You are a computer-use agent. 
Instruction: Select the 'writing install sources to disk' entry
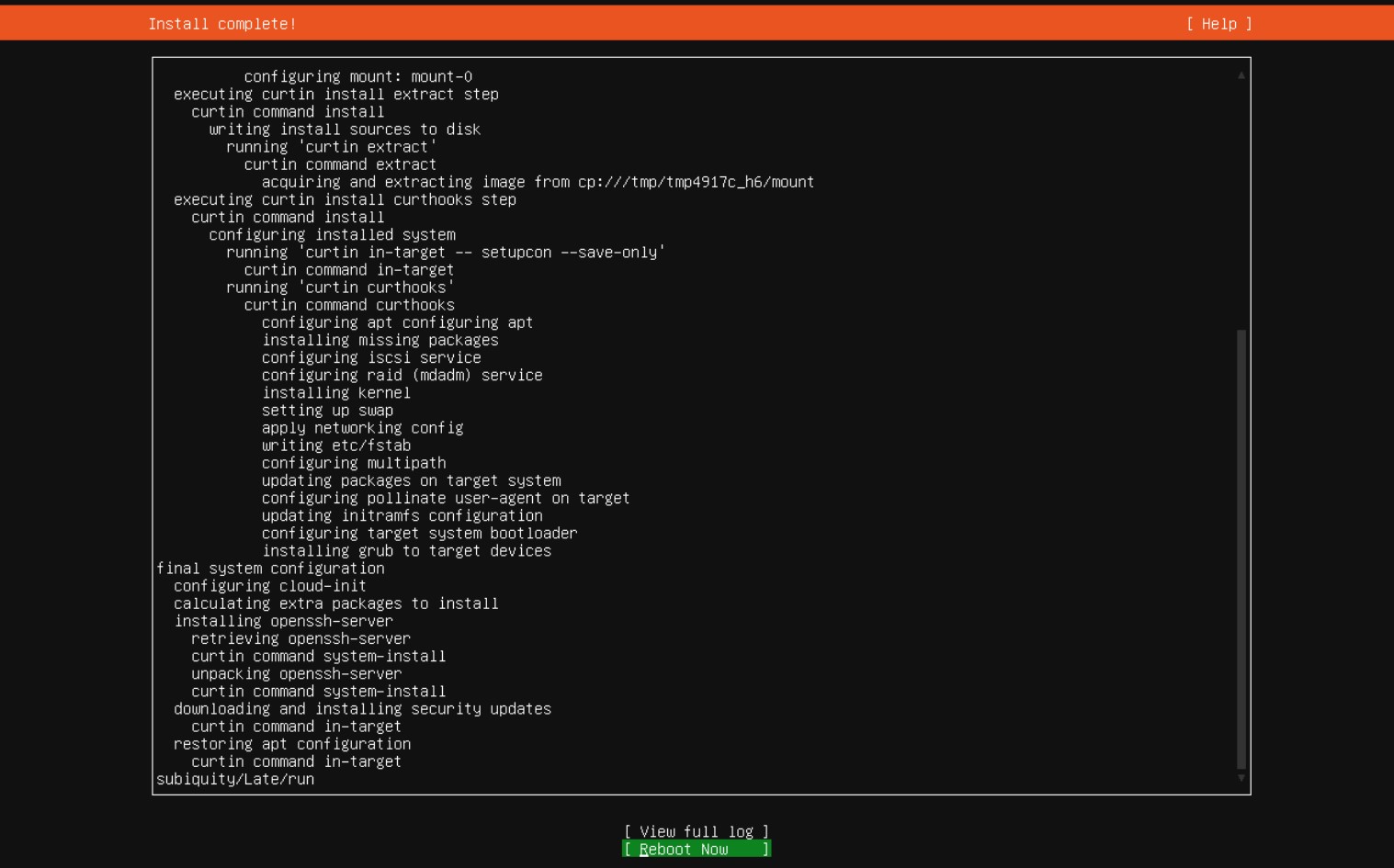[x=345, y=130]
